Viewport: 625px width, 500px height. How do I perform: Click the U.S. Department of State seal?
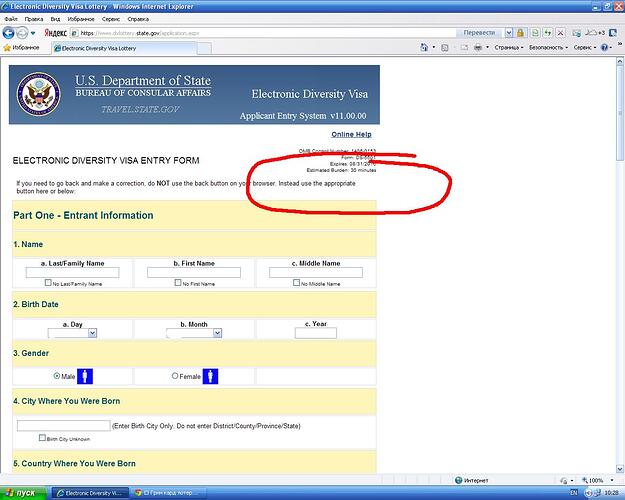pyautogui.click(x=39, y=94)
